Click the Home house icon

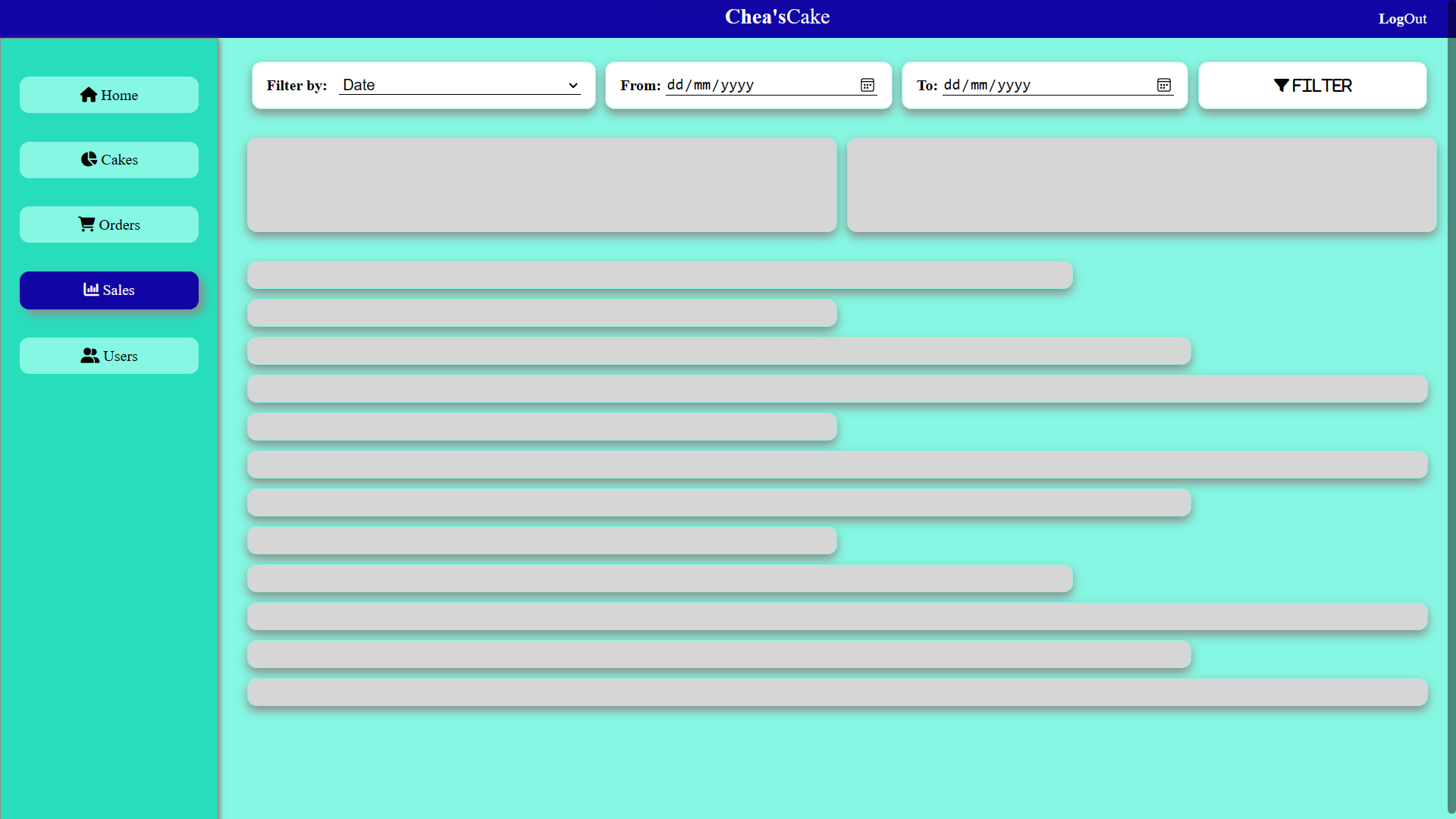point(89,95)
